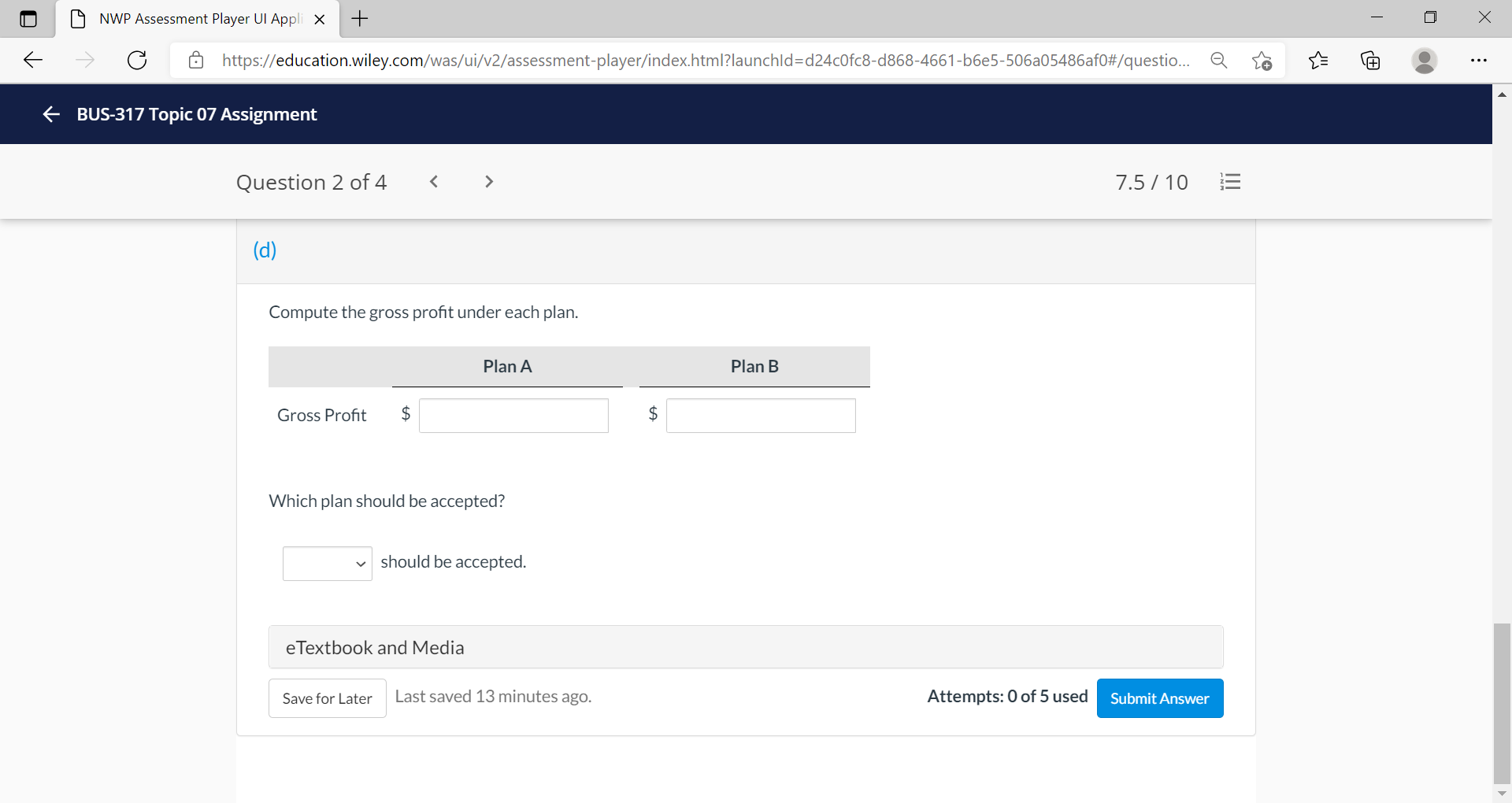The height and width of the screenshot is (803, 1512).
Task: Go back using browser back arrow
Action: [33, 60]
